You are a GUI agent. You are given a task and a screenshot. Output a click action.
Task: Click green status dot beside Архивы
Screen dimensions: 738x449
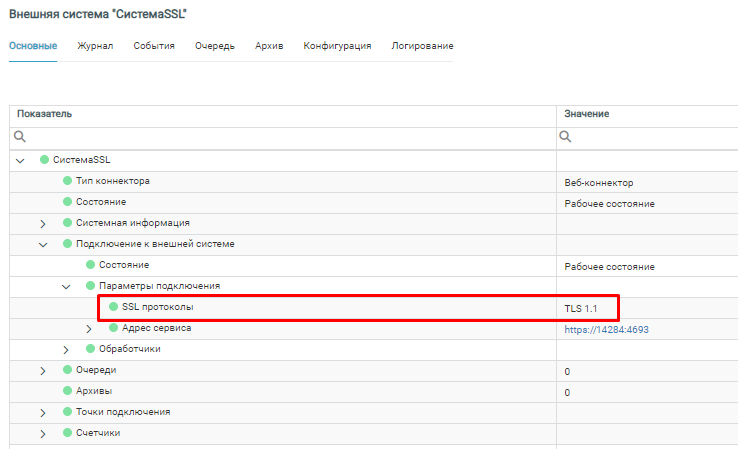tap(68, 391)
